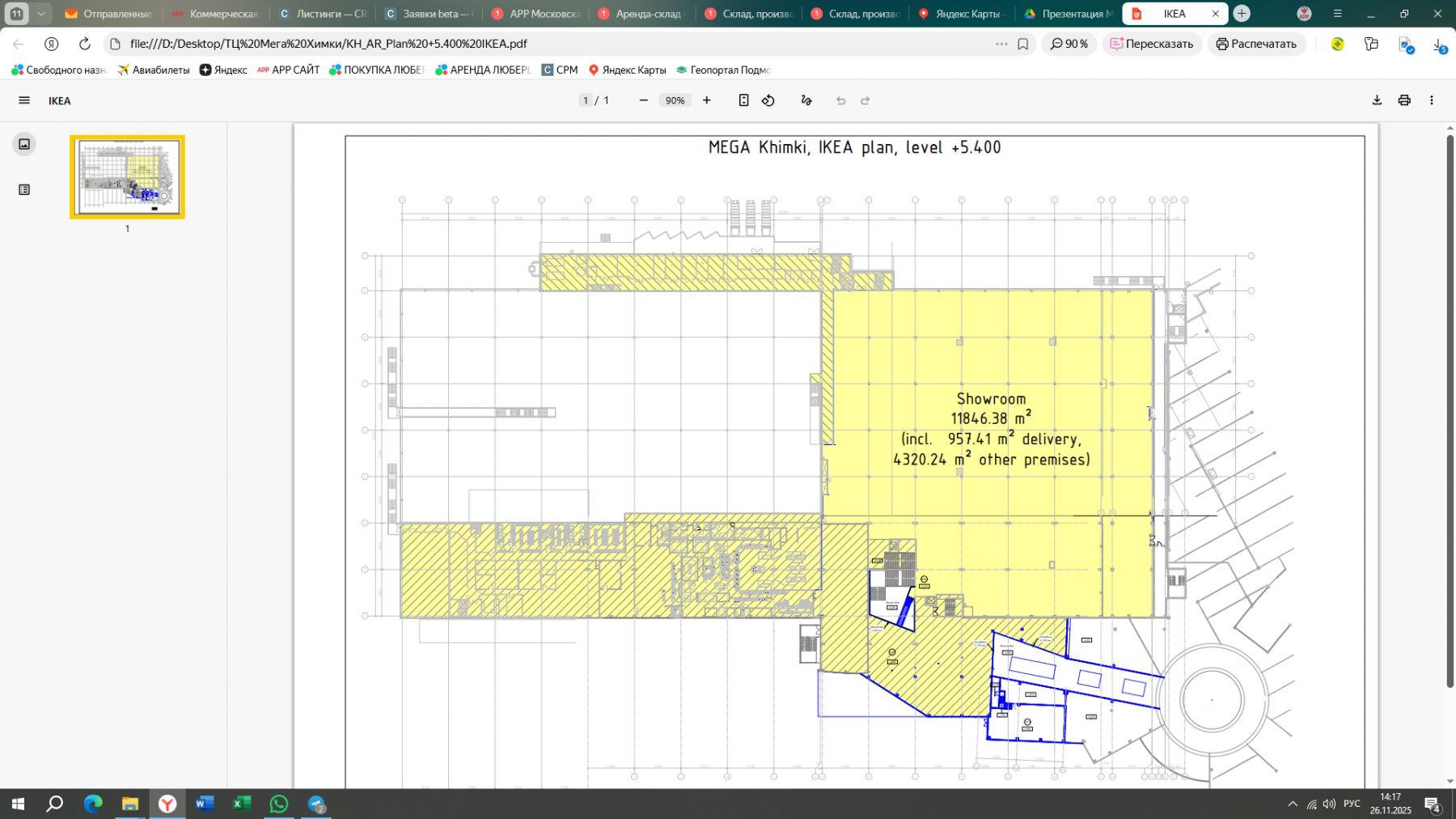Show thumbnails view in sidebar
The height and width of the screenshot is (819, 1456).
click(24, 144)
